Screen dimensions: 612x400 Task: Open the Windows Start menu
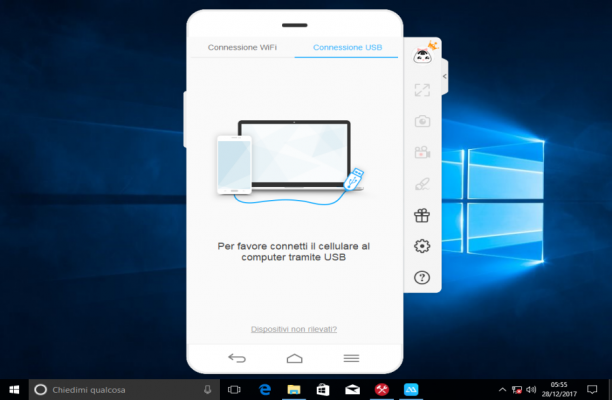(14, 389)
